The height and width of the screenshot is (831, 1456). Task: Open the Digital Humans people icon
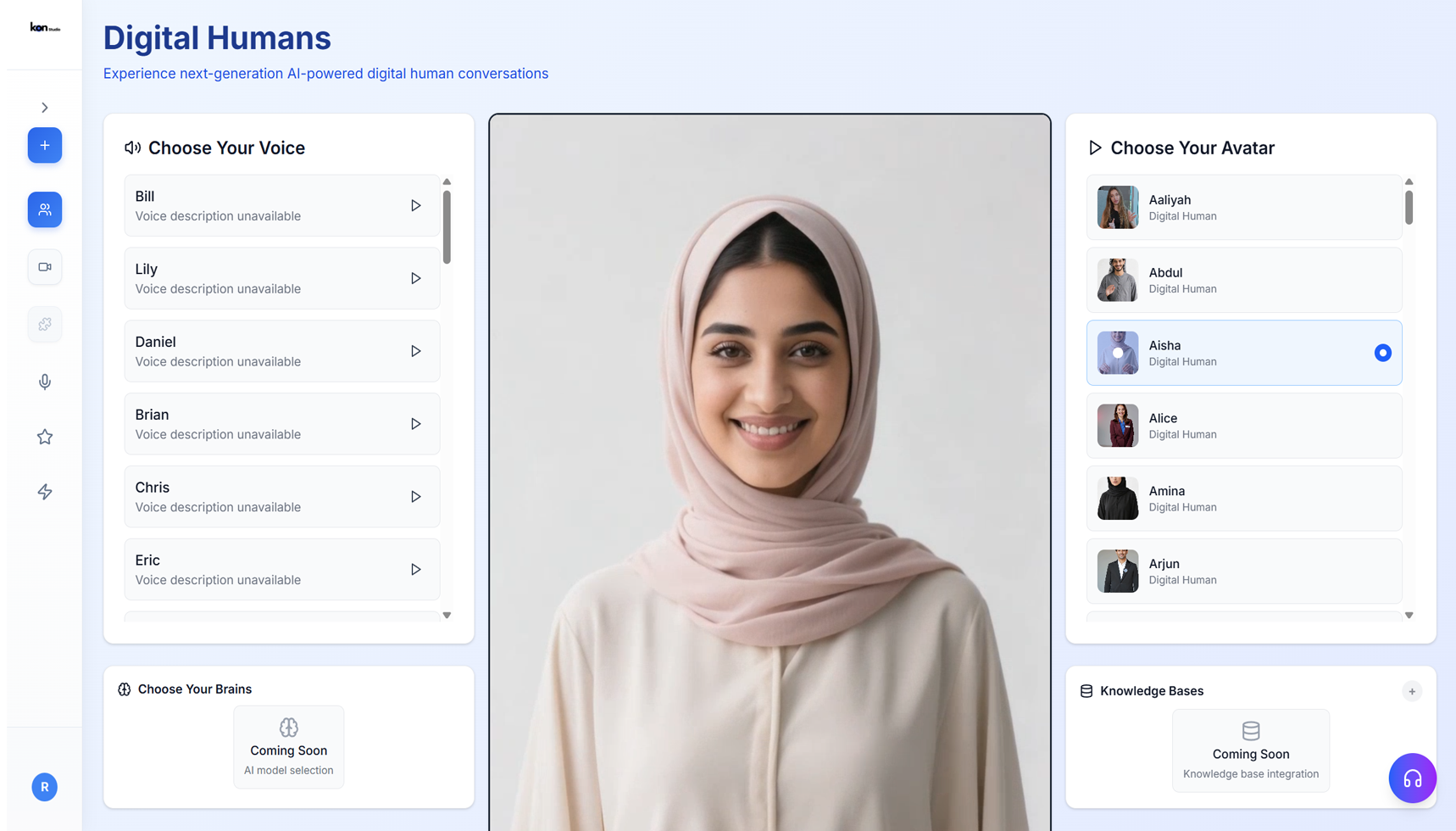point(45,209)
